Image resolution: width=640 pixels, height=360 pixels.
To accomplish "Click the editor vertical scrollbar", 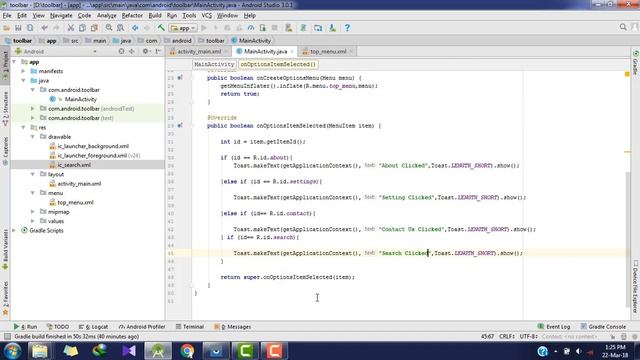I will coord(628,239).
